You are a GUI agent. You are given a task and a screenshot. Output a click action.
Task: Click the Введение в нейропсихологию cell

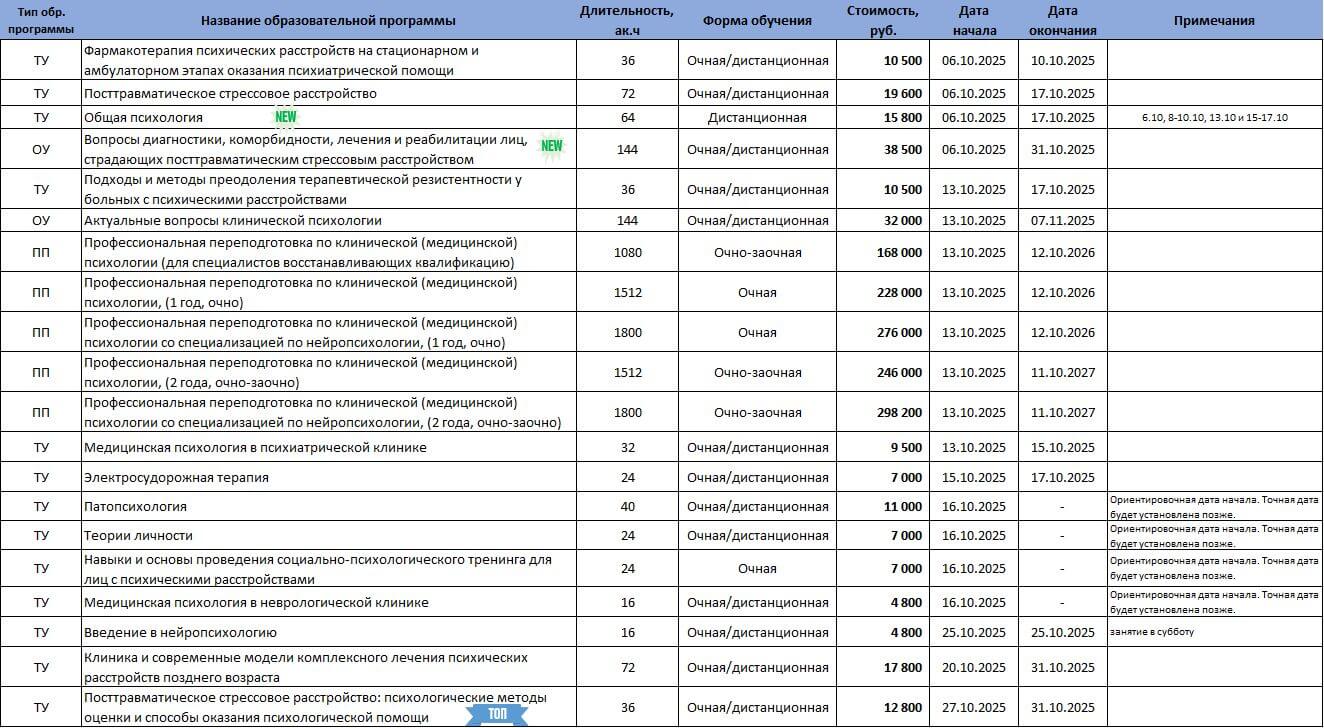pyautogui.click(x=180, y=632)
